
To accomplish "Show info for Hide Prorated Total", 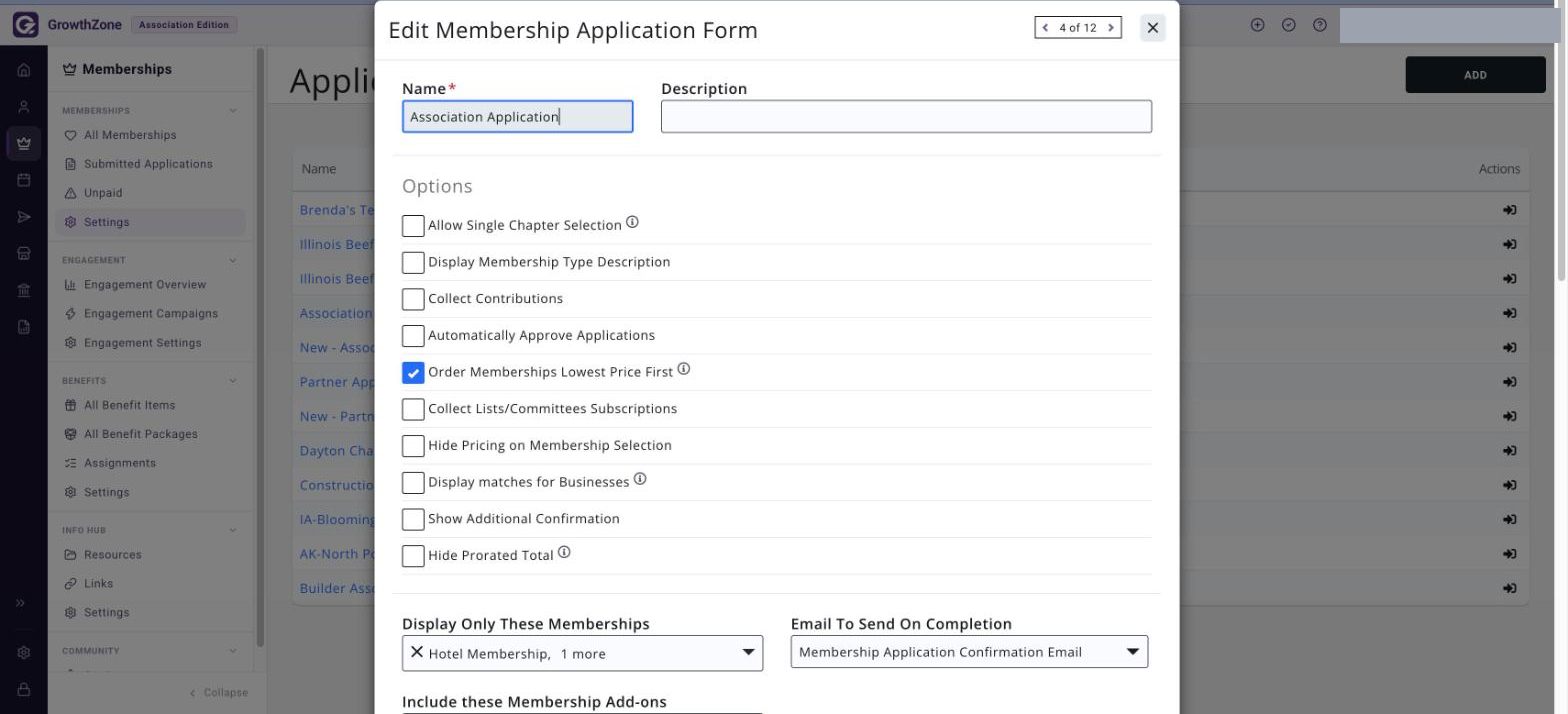I will pos(564,552).
